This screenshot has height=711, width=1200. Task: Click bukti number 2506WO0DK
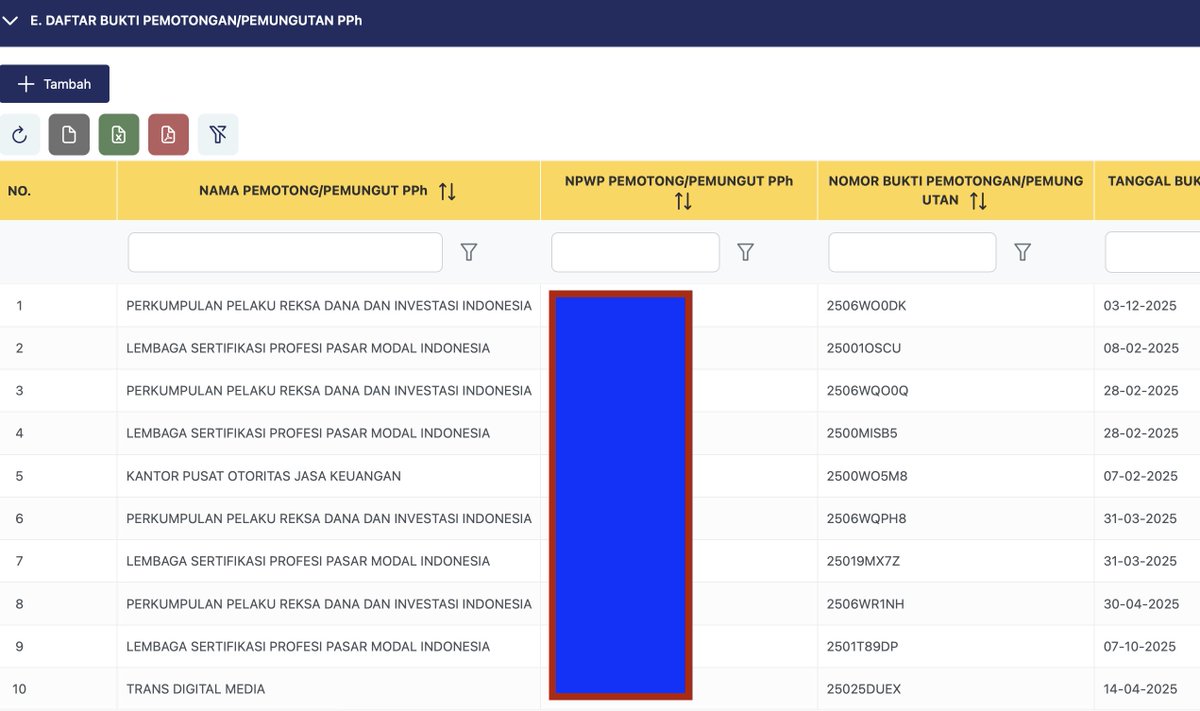coord(866,306)
